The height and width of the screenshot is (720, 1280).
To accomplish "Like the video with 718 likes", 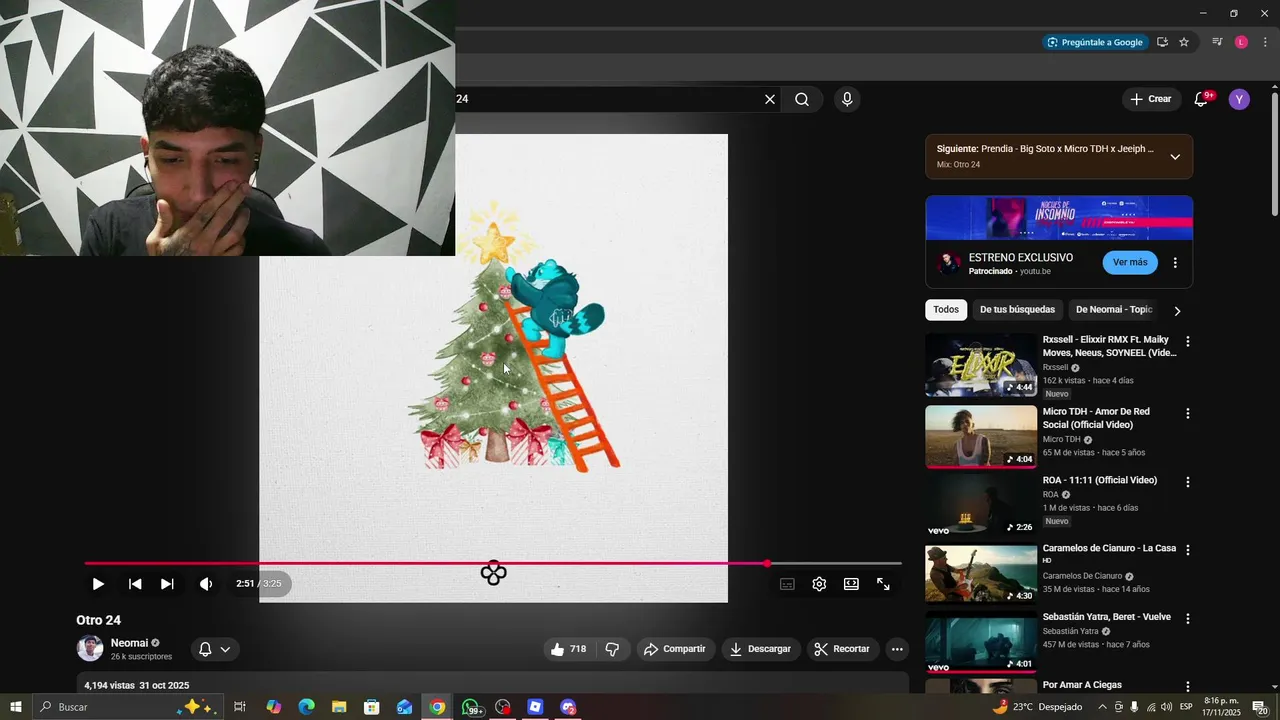I will 568,649.
